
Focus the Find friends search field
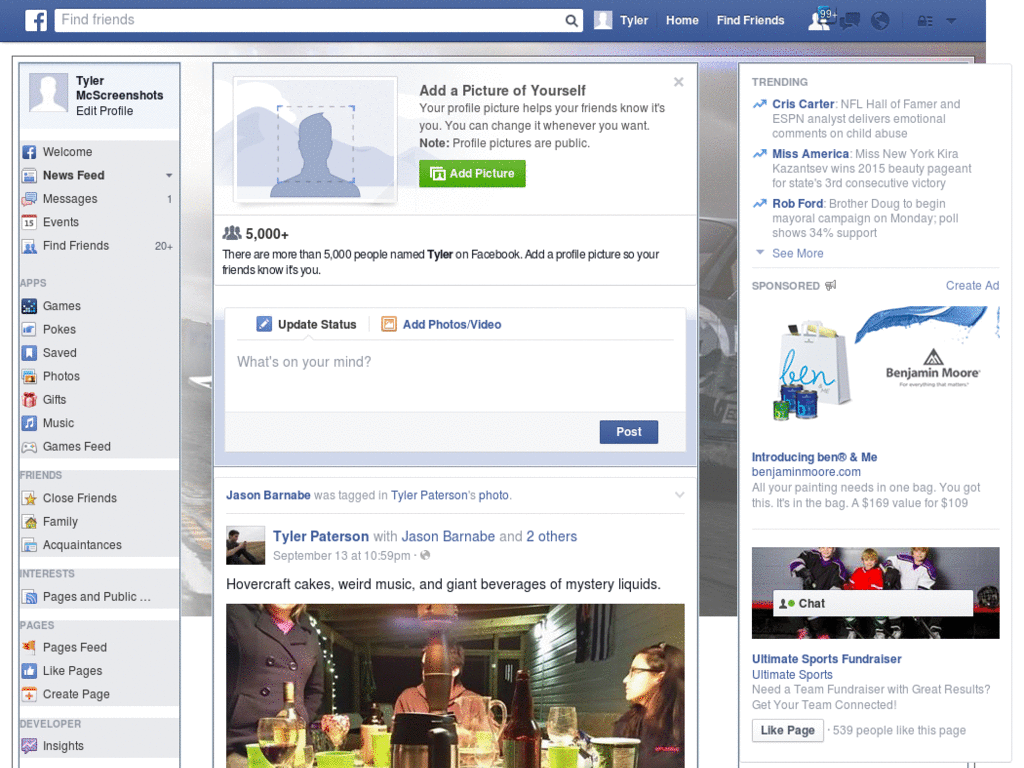310,20
